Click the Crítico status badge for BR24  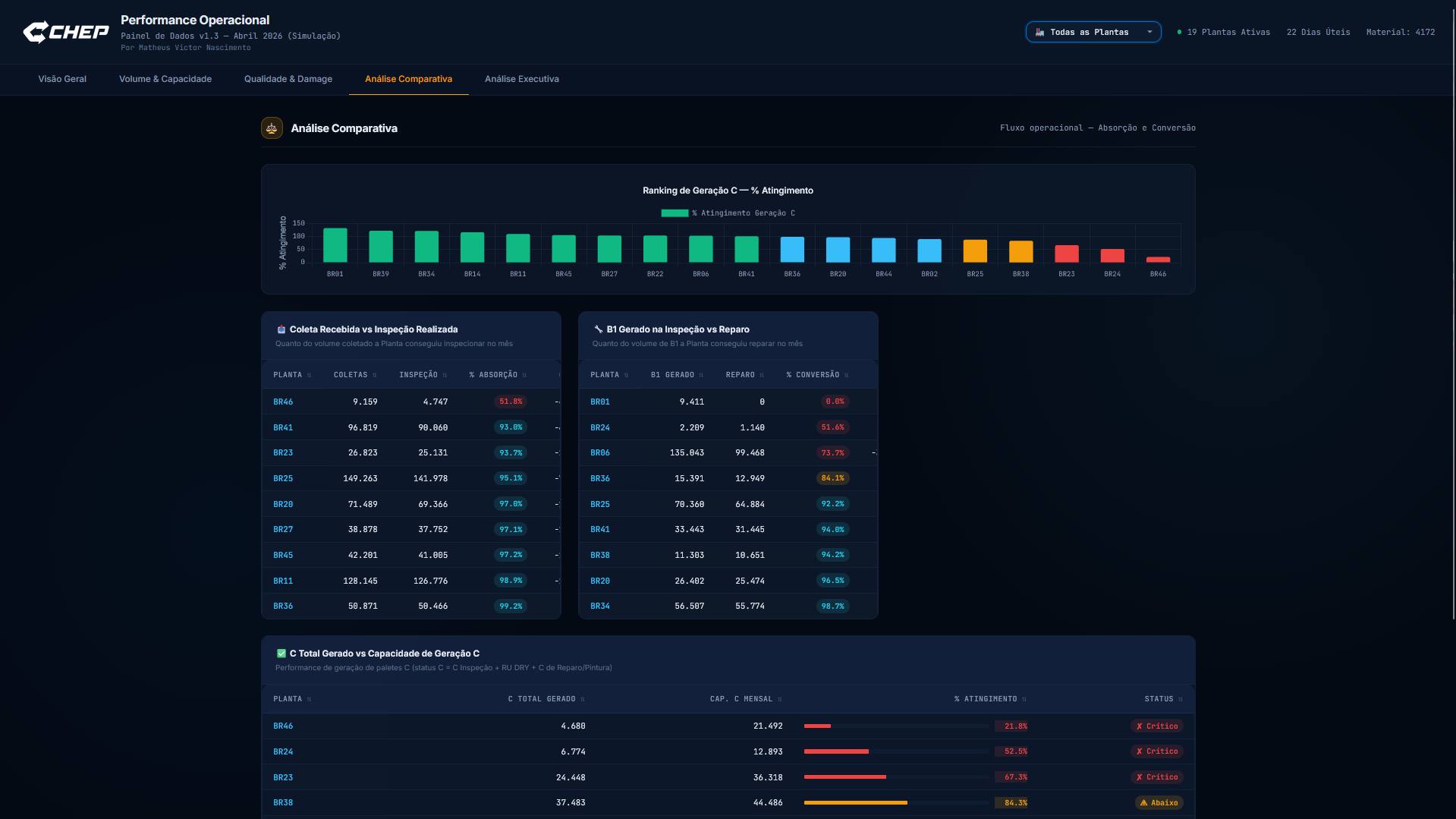pyautogui.click(x=1157, y=751)
